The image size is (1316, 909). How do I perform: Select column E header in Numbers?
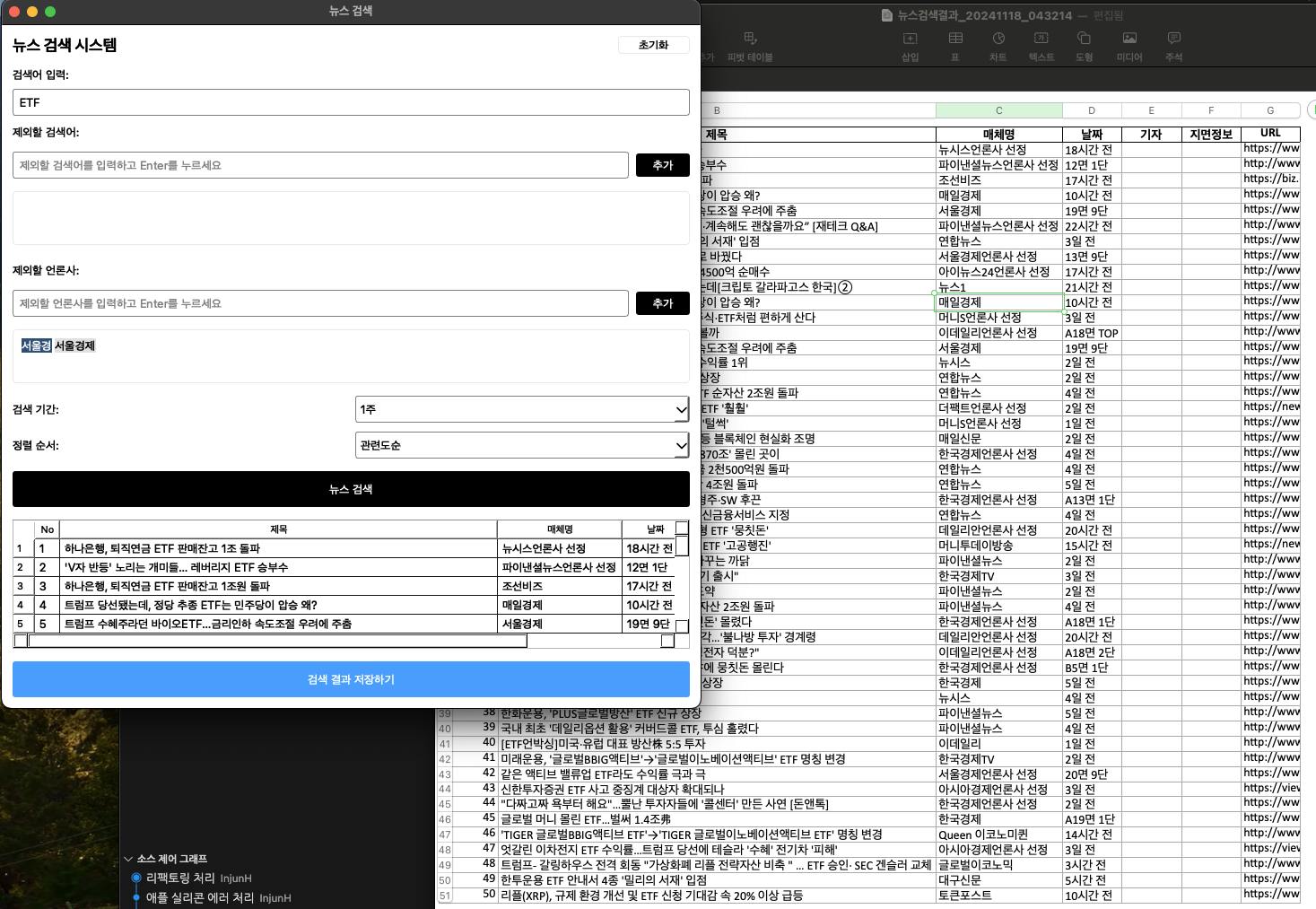click(1151, 110)
